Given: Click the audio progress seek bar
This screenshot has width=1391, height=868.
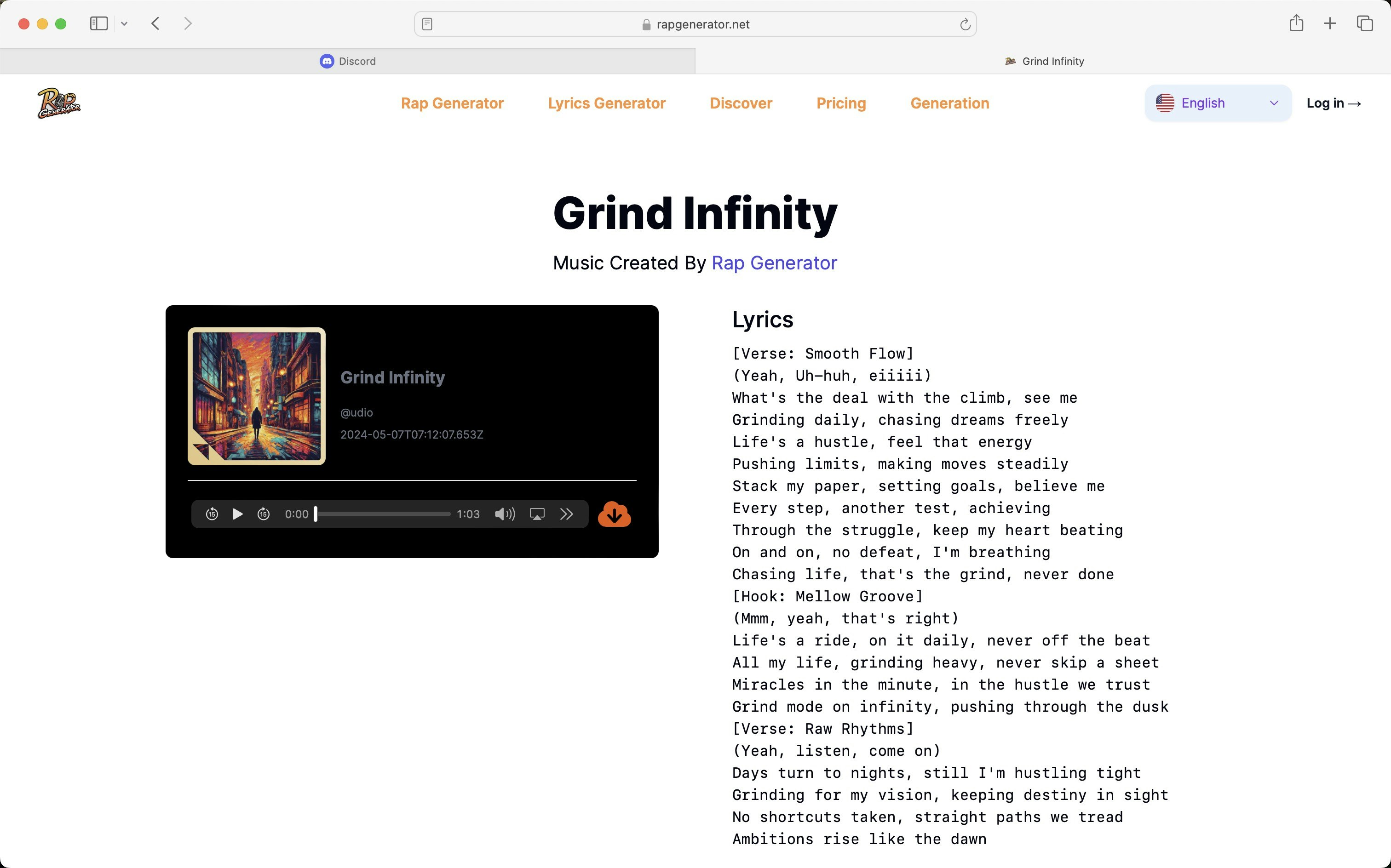Looking at the screenshot, I should (x=383, y=514).
